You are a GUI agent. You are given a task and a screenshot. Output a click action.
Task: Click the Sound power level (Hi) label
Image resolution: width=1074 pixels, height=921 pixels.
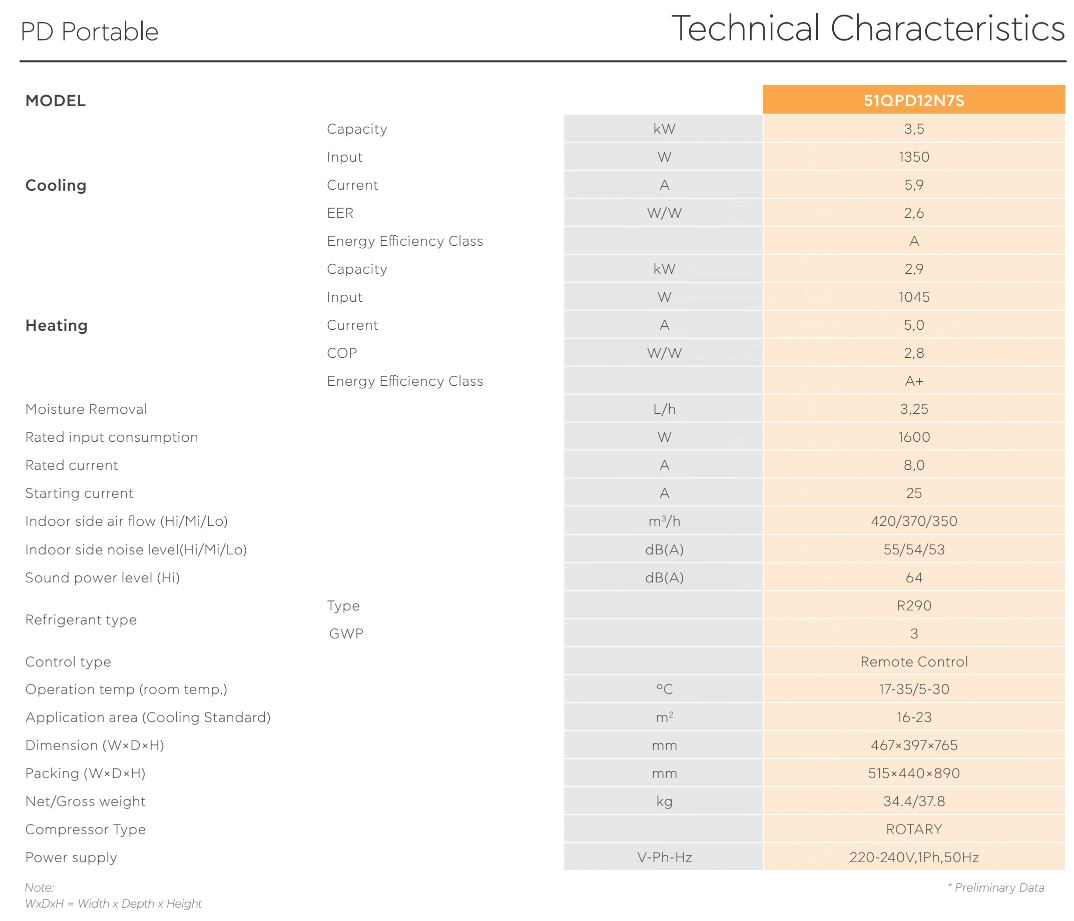tap(102, 577)
